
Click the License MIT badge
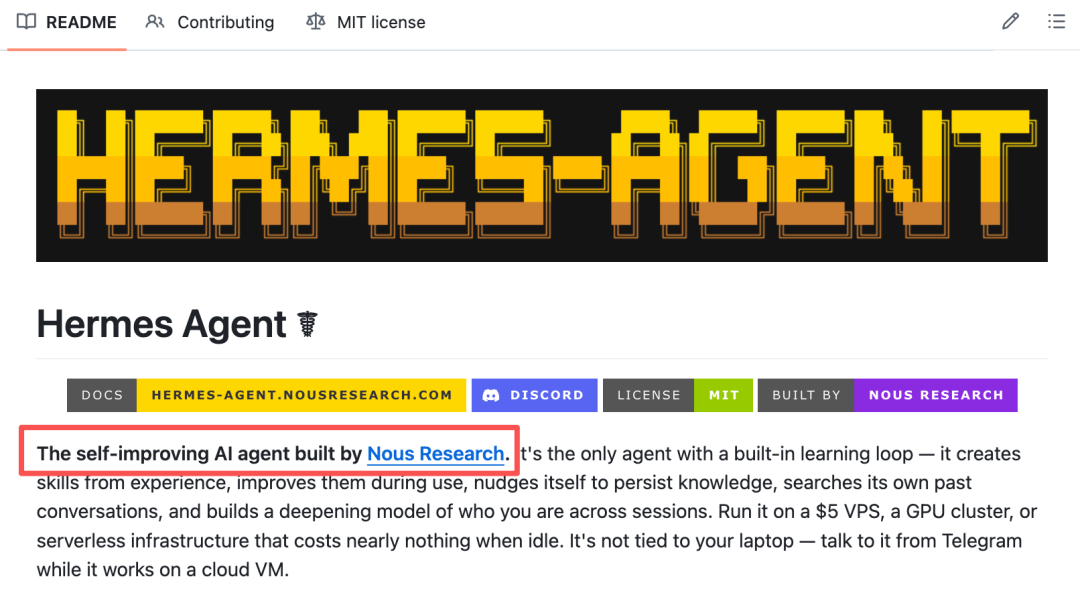tap(678, 395)
